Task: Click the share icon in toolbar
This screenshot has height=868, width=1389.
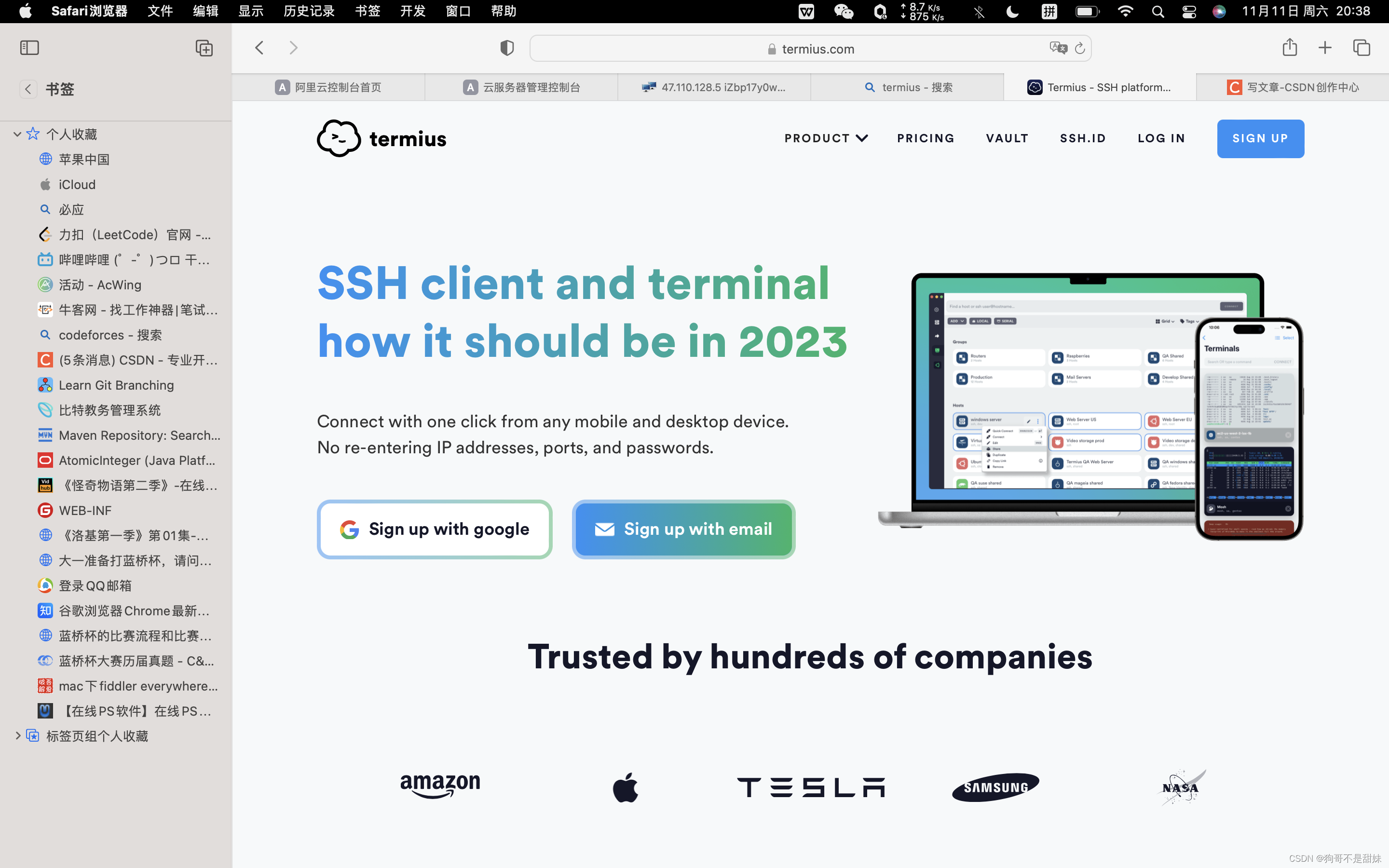Action: 1290,47
